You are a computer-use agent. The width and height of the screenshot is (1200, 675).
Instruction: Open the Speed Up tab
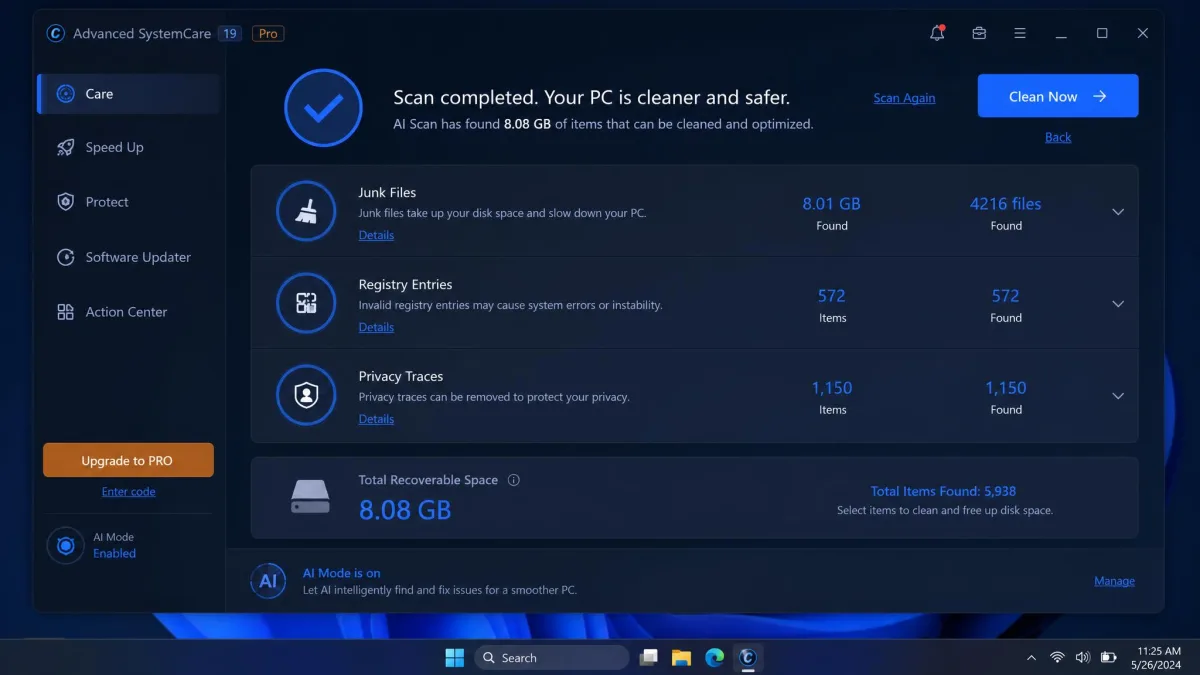[x=128, y=147]
